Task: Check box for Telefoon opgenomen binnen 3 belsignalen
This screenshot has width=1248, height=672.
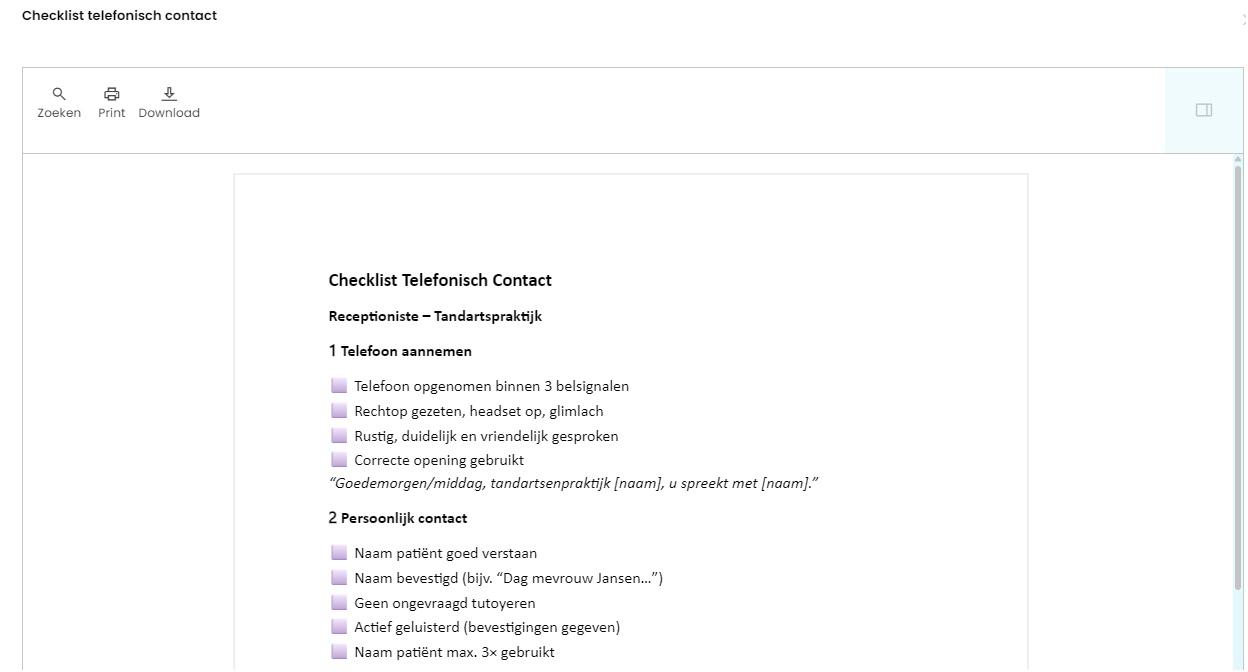Action: coord(338,386)
